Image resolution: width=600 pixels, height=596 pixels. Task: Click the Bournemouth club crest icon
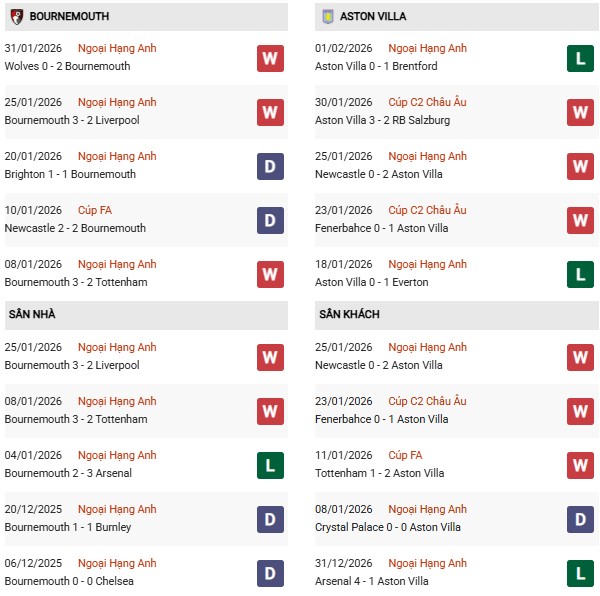tap(16, 16)
